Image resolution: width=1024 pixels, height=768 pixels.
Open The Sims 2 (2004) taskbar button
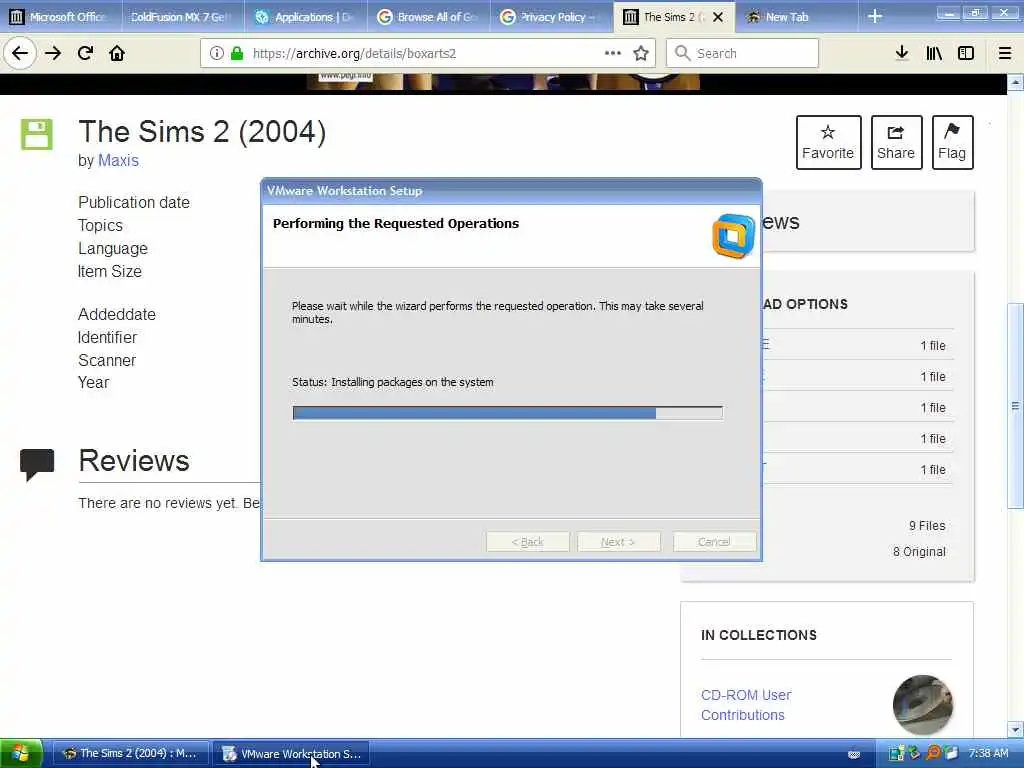coord(131,754)
